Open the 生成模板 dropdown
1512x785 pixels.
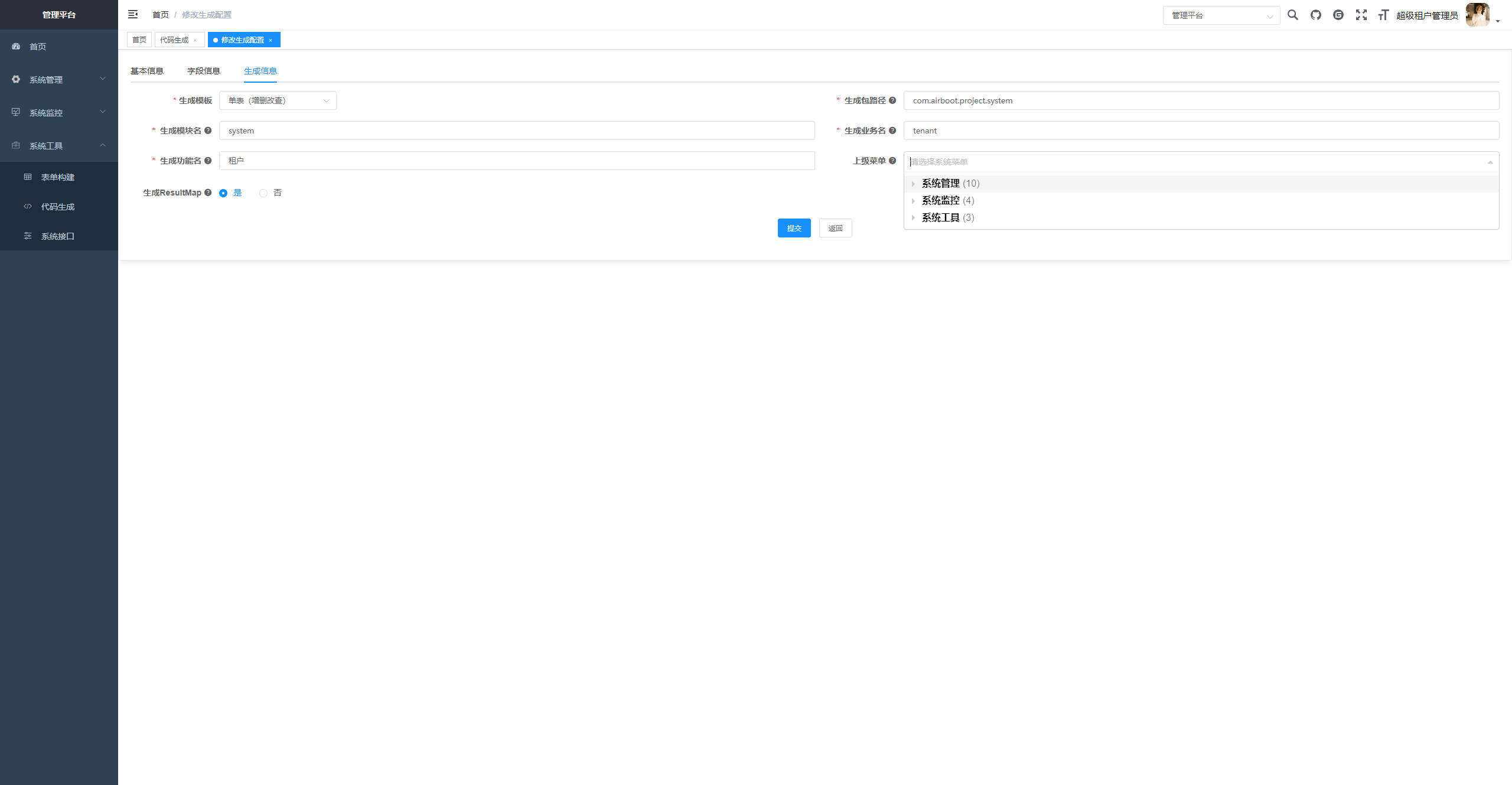tap(278, 100)
